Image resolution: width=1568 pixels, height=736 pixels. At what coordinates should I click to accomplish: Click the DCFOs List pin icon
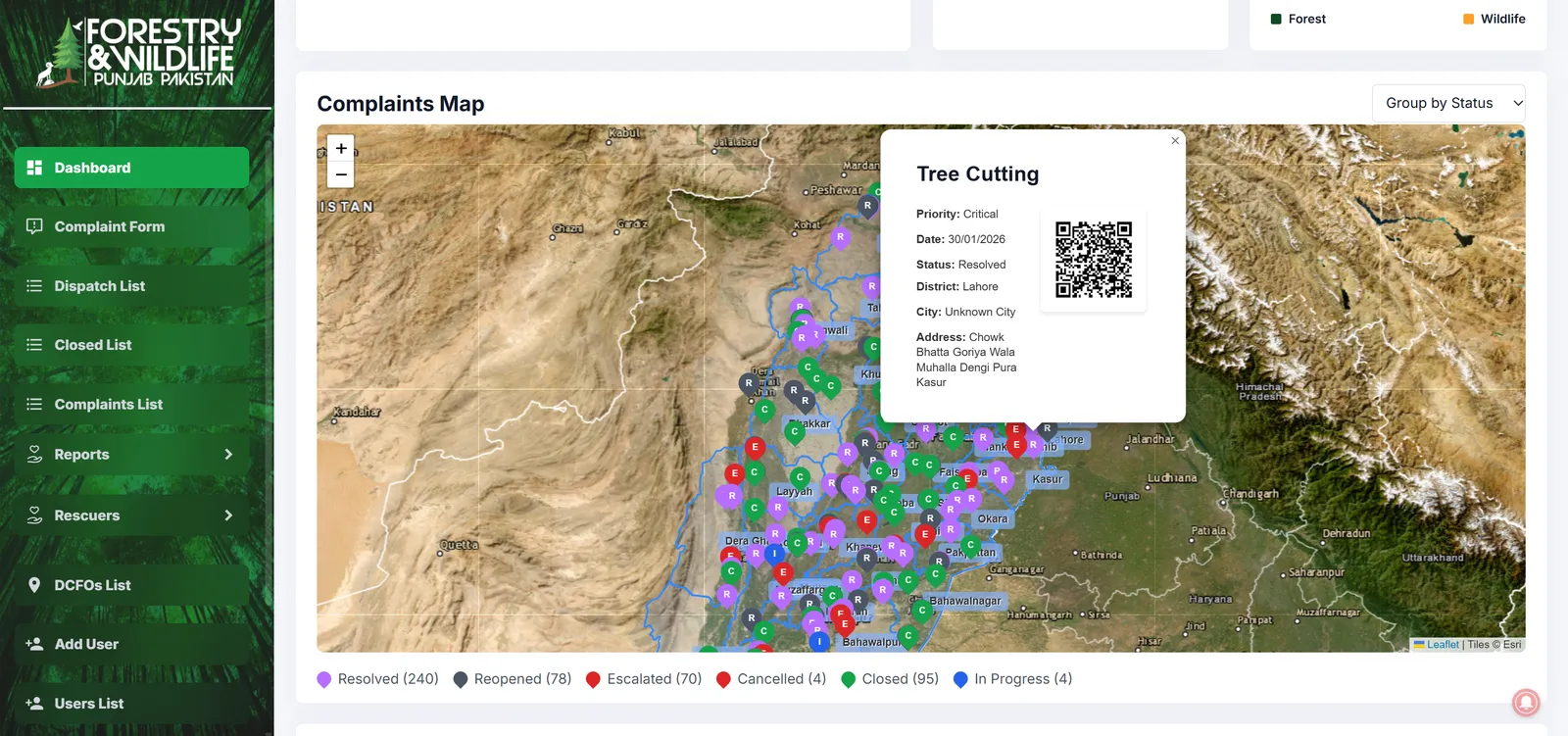coord(34,585)
